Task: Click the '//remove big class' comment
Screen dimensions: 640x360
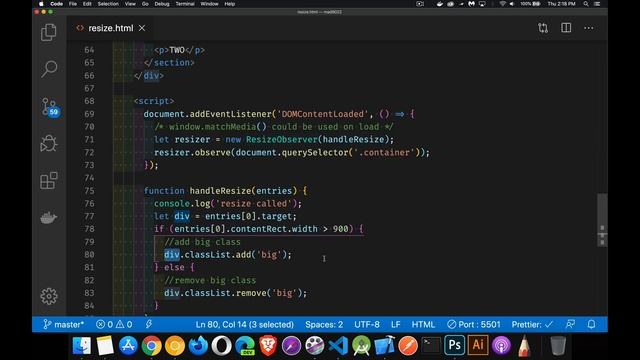Action: coord(210,280)
